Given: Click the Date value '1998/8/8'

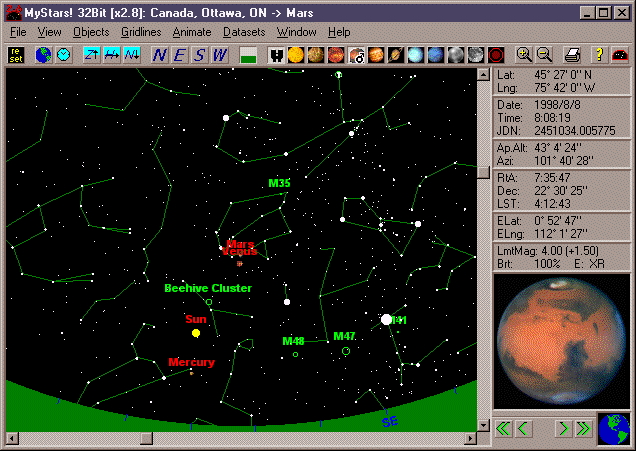Looking at the screenshot, I should coord(557,105).
